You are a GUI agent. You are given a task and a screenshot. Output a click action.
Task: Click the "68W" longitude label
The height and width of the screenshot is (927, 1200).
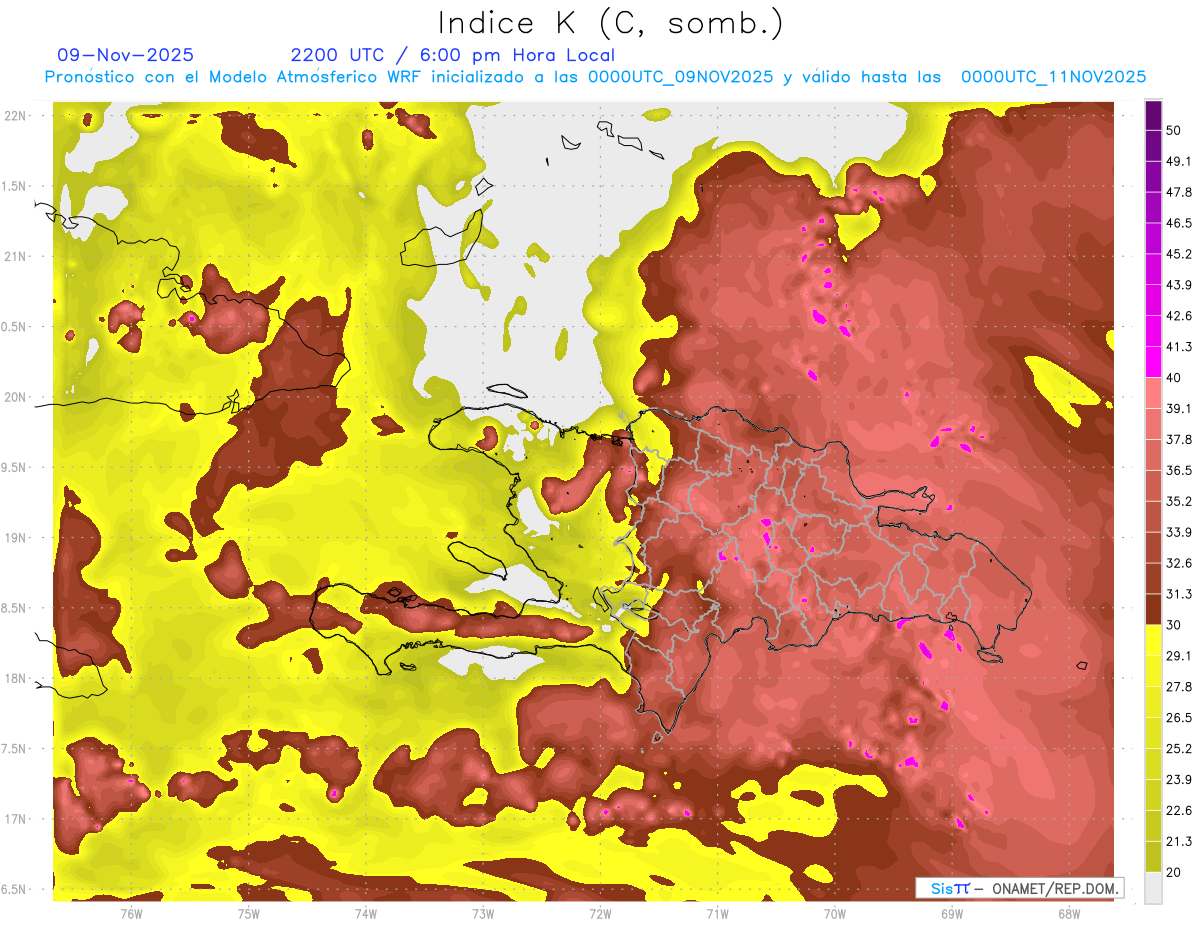[1069, 914]
